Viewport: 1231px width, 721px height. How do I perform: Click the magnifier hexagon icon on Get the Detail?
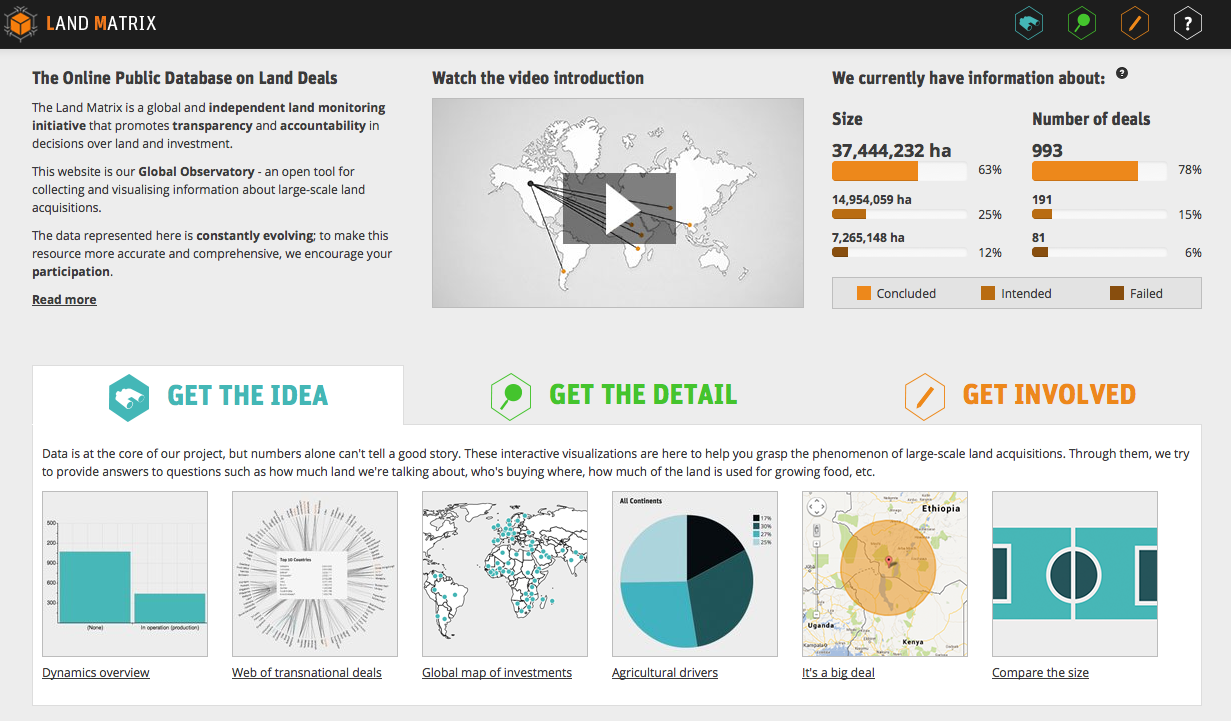tap(511, 397)
